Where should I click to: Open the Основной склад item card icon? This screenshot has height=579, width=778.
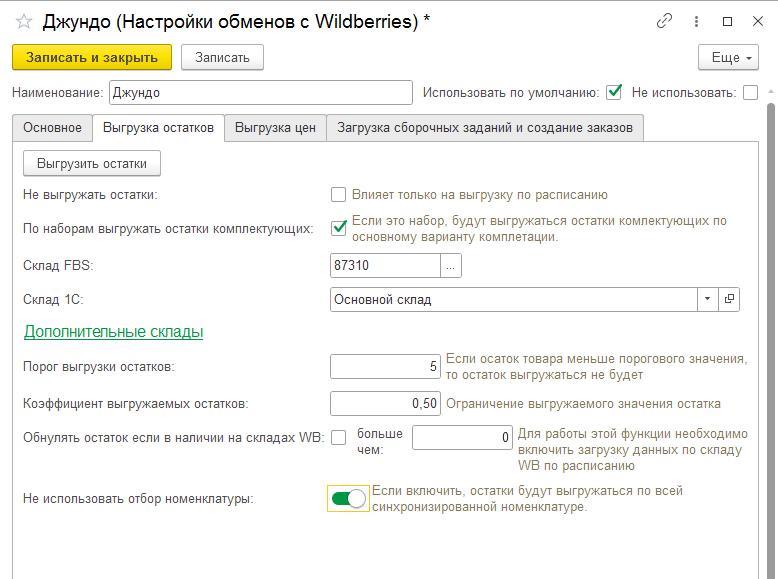click(729, 299)
